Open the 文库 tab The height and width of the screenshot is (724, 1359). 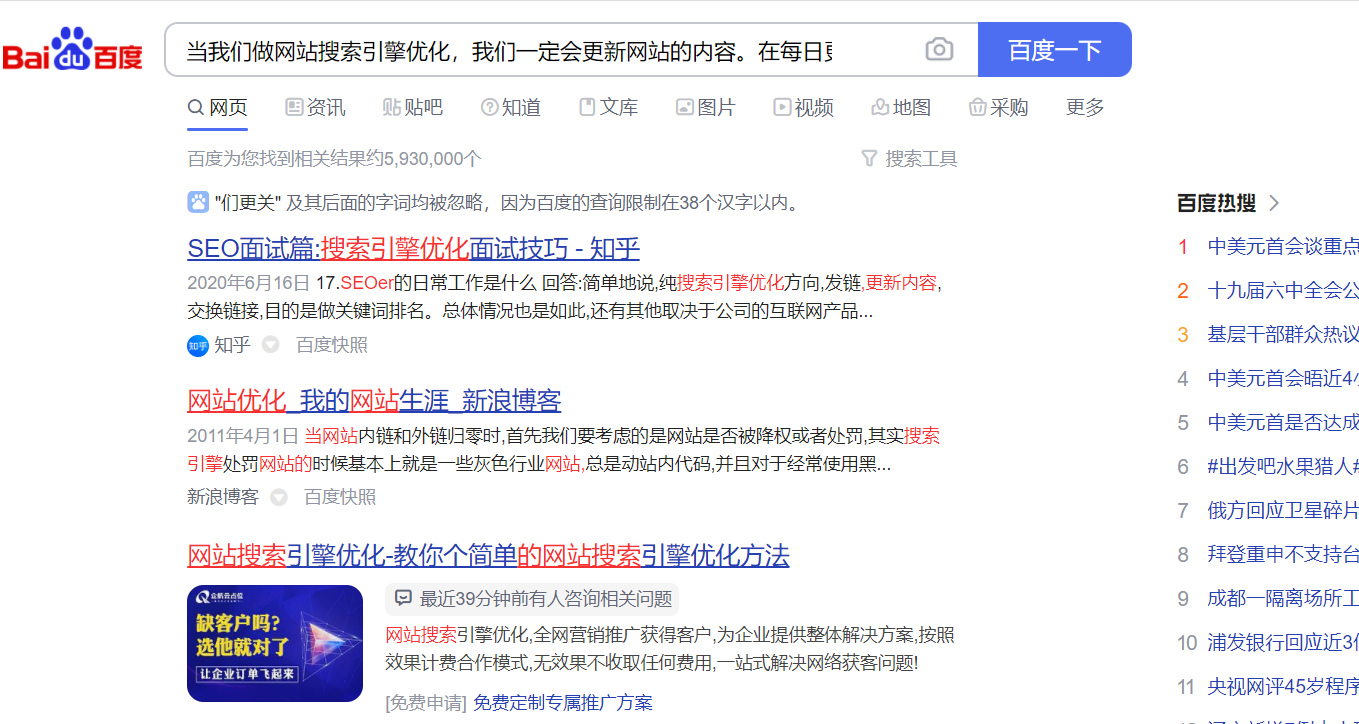coord(608,107)
